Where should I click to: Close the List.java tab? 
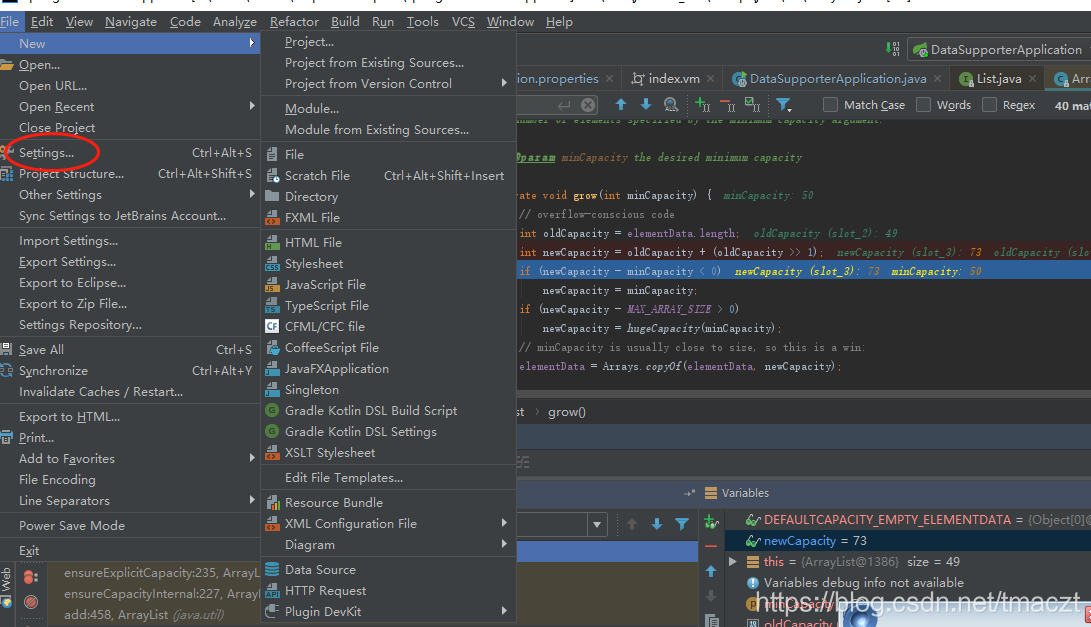click(x=1033, y=79)
